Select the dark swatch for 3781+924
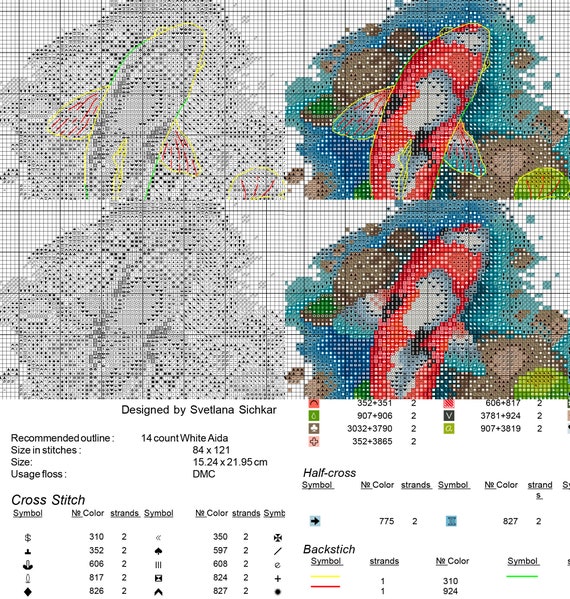The height and width of the screenshot is (599, 570). (449, 416)
